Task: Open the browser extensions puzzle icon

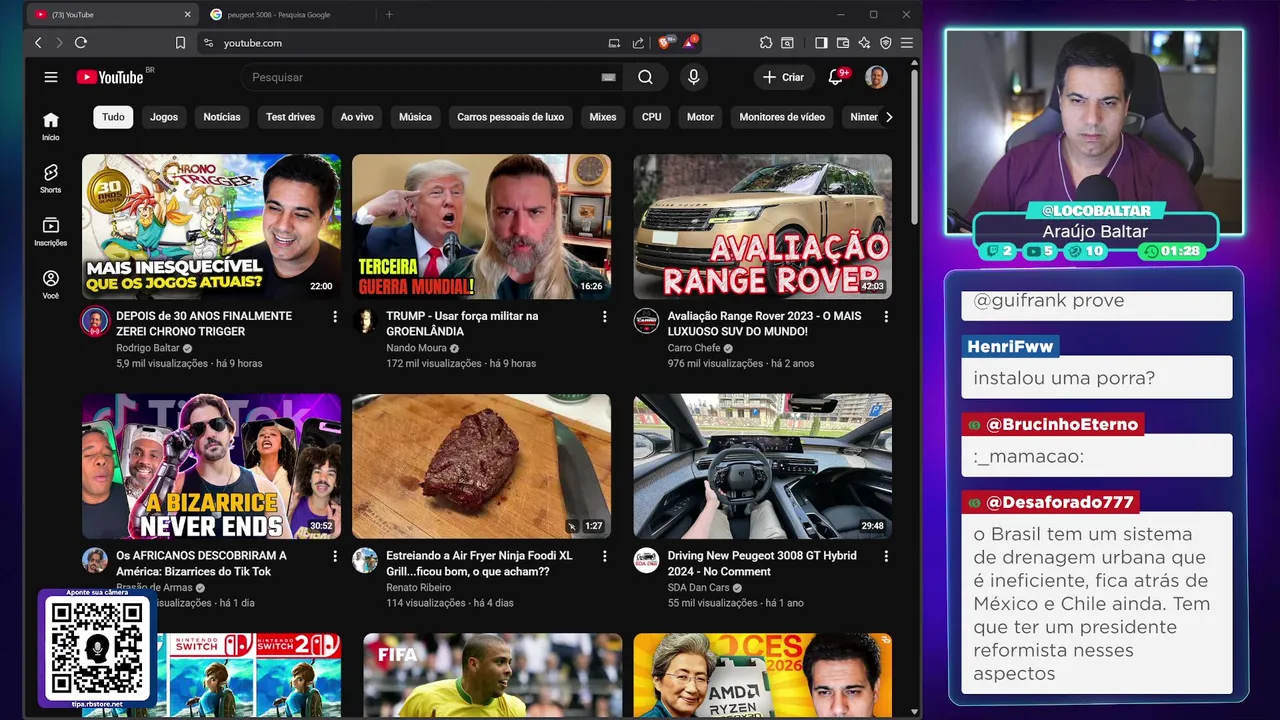Action: tap(766, 43)
